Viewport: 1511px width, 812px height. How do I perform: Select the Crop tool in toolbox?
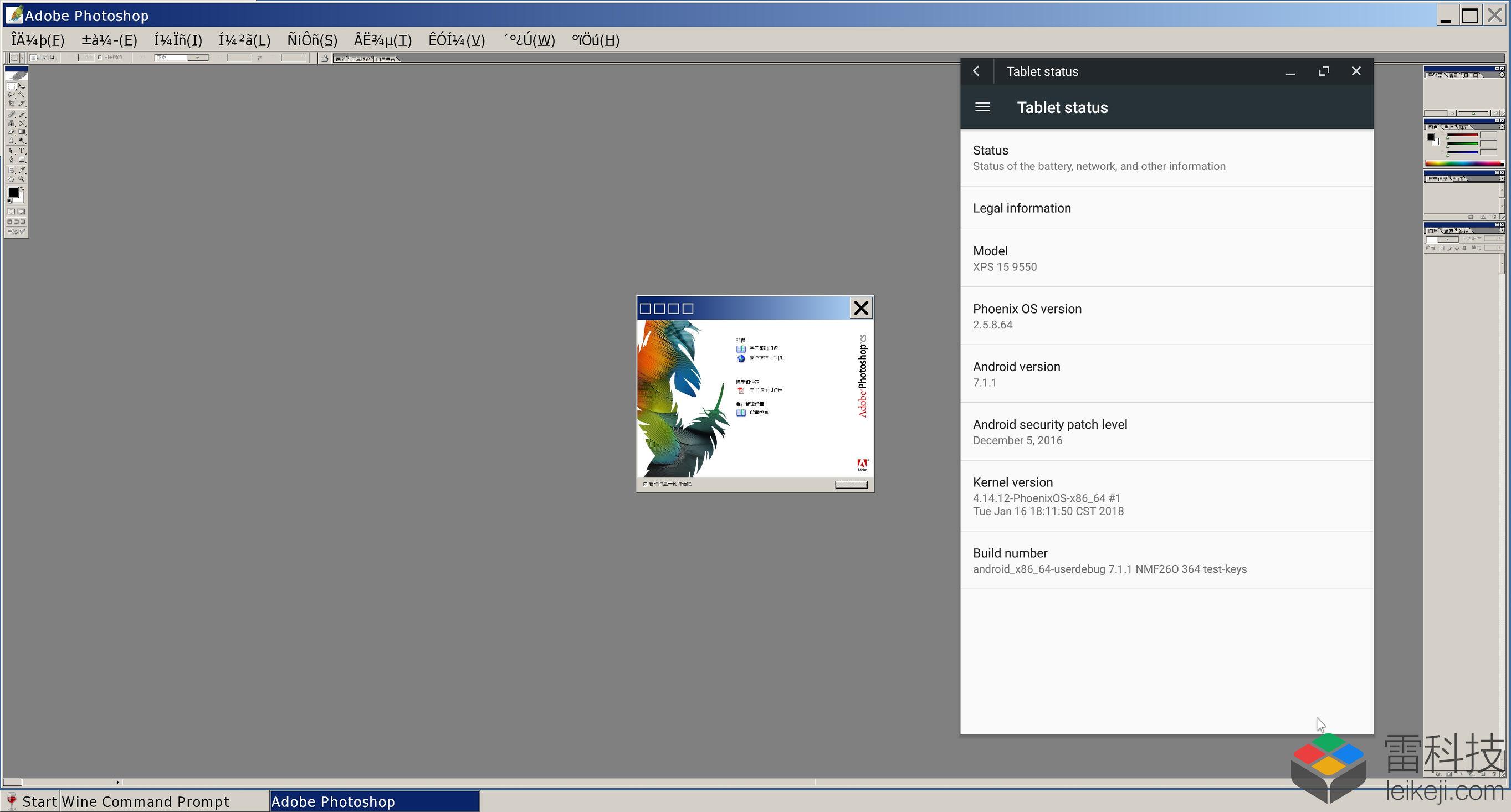[x=12, y=104]
